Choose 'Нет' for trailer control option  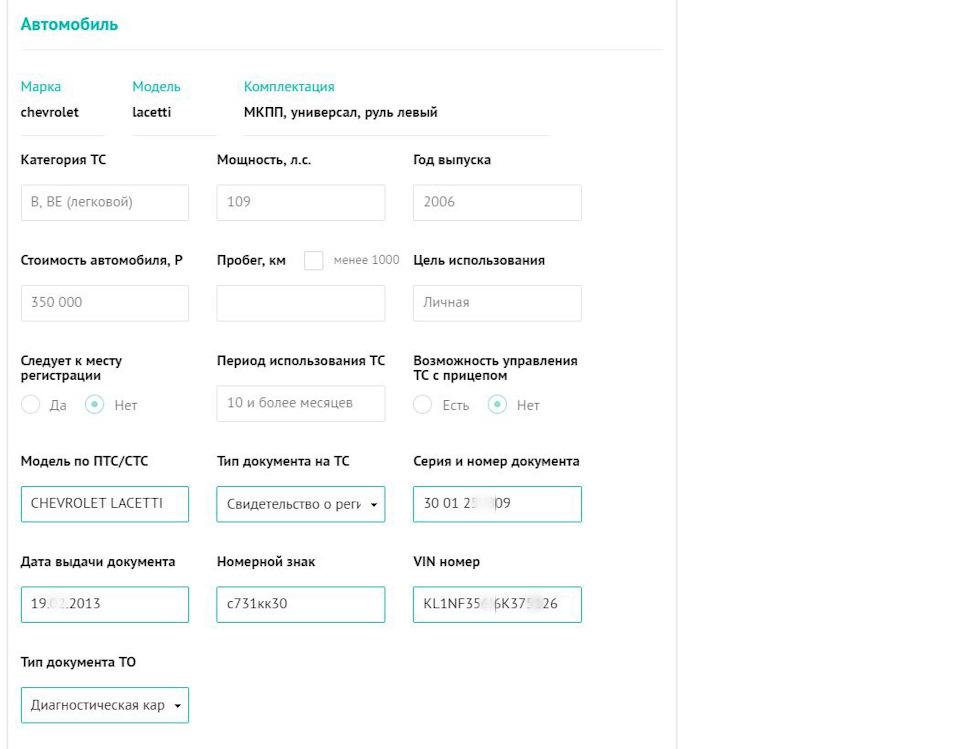point(497,405)
